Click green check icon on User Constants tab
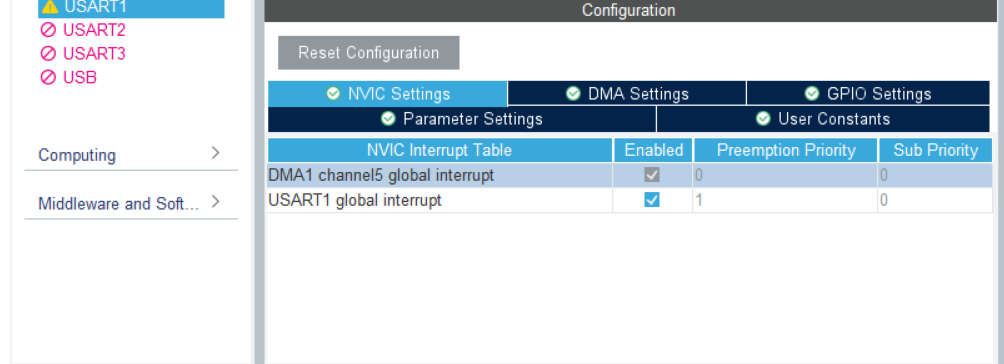 [763, 119]
